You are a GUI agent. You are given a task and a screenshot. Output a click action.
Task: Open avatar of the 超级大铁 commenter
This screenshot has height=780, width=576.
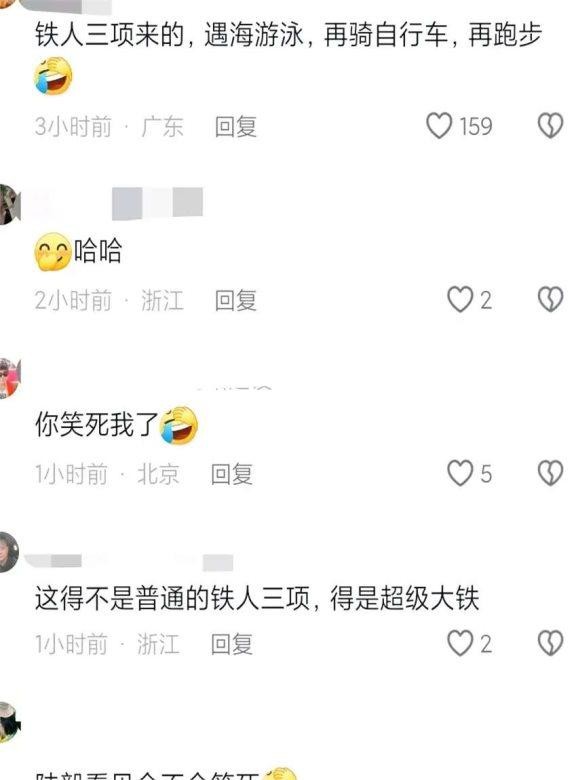[x=9, y=552]
